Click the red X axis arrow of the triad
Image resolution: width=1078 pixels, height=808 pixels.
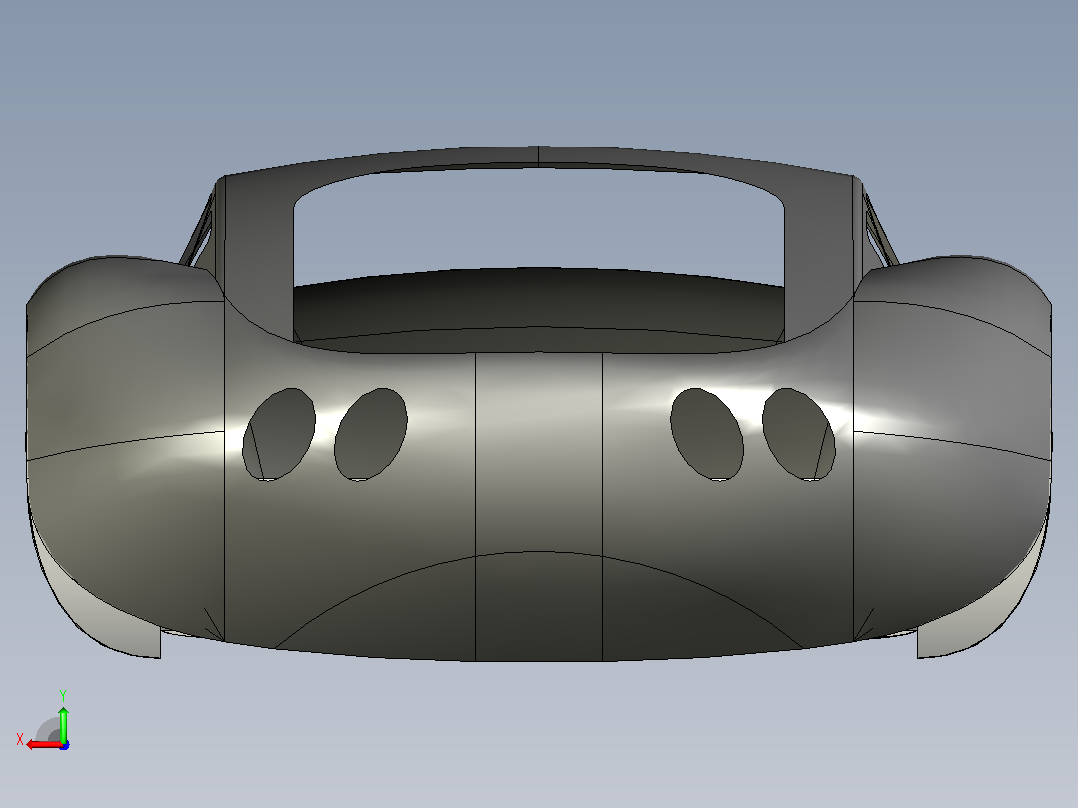tap(43, 745)
